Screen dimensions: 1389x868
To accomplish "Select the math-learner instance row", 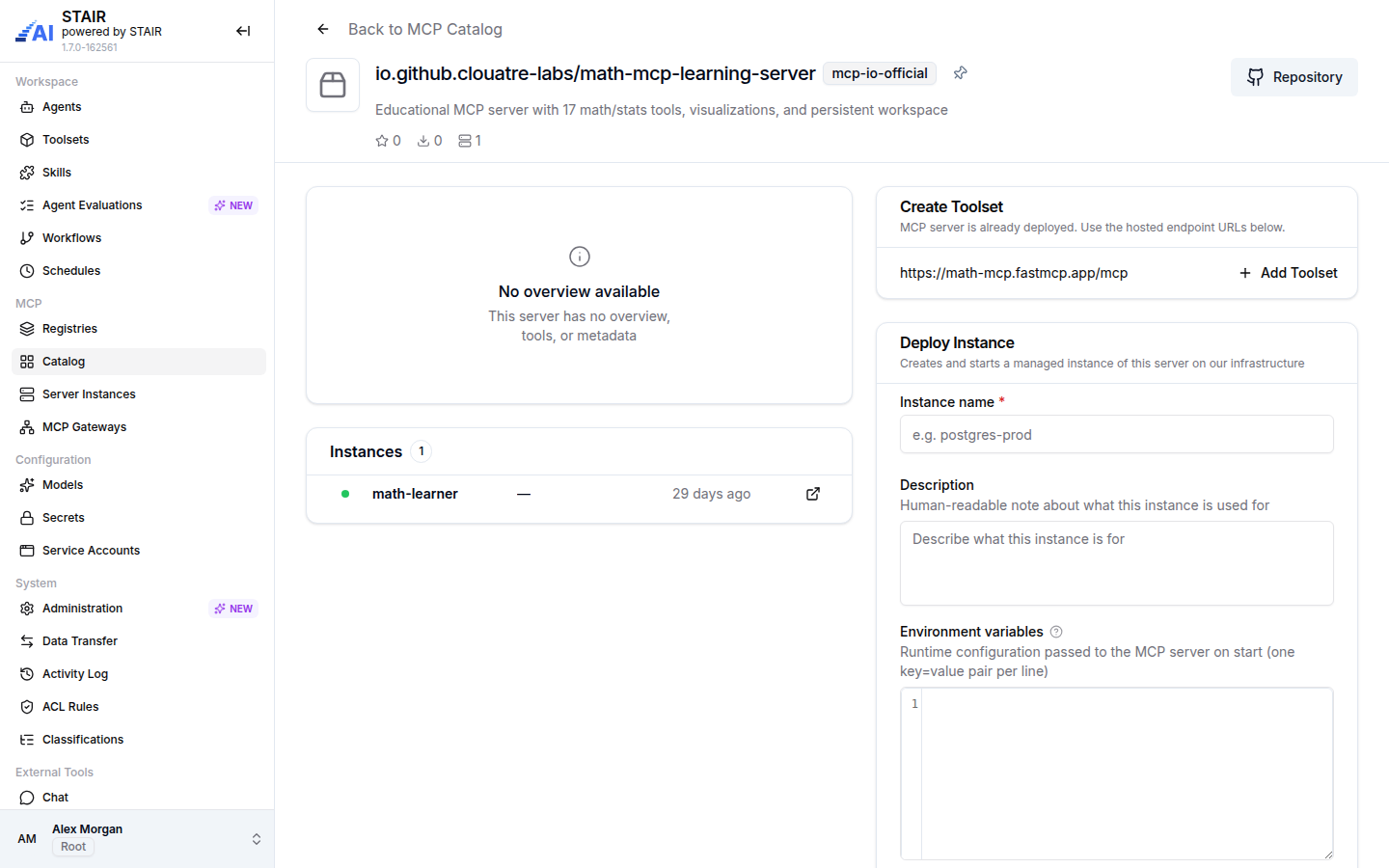I will [579, 495].
